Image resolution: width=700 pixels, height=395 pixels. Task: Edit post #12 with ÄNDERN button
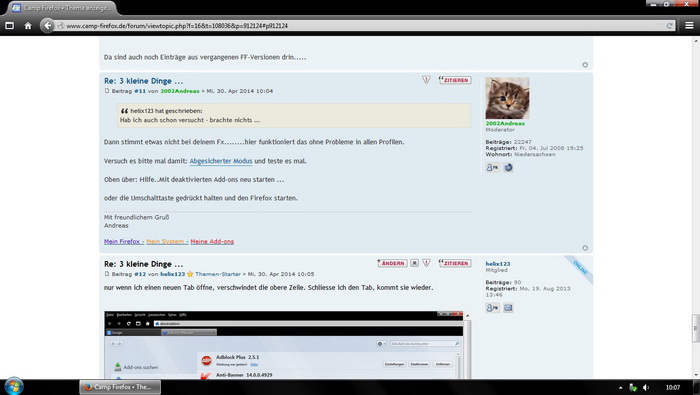click(392, 263)
